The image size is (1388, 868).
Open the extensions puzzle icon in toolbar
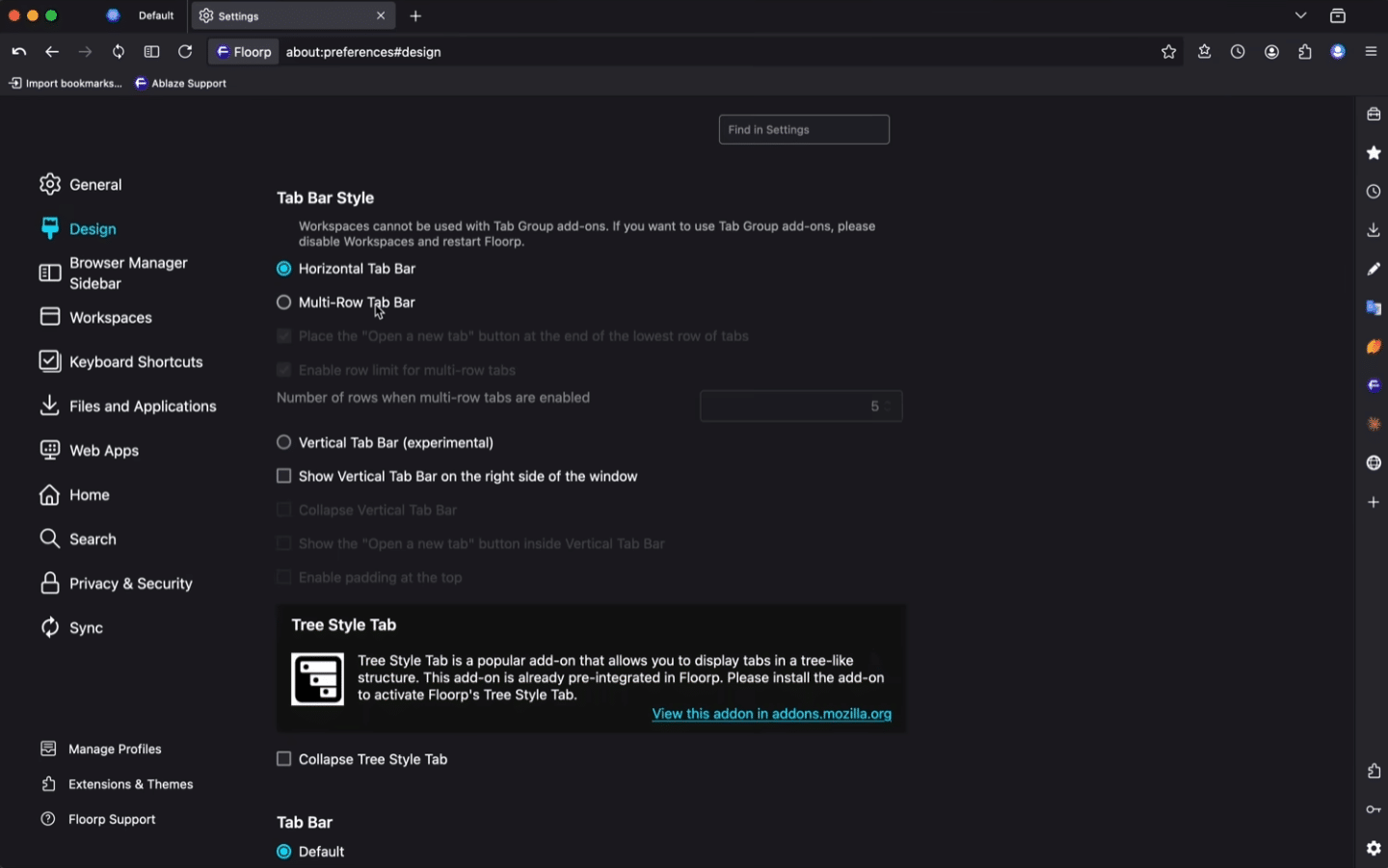pos(1305,52)
